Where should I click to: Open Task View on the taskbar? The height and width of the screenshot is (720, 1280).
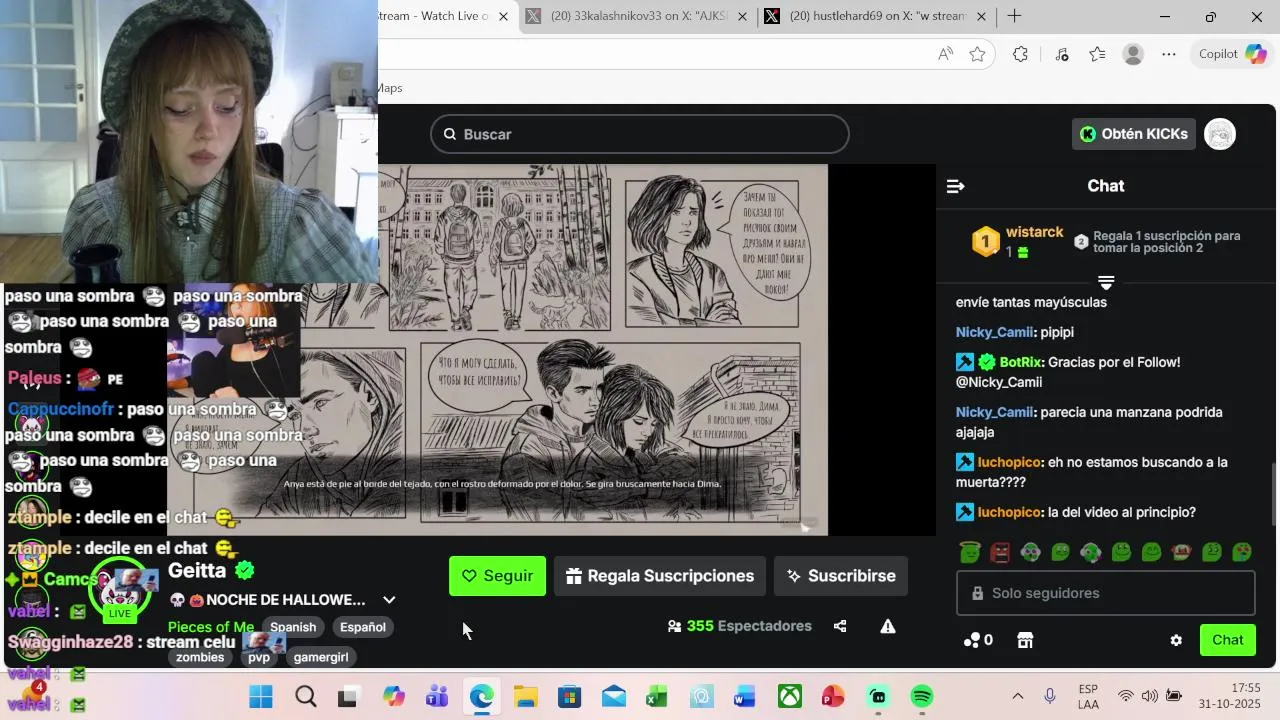(347, 696)
